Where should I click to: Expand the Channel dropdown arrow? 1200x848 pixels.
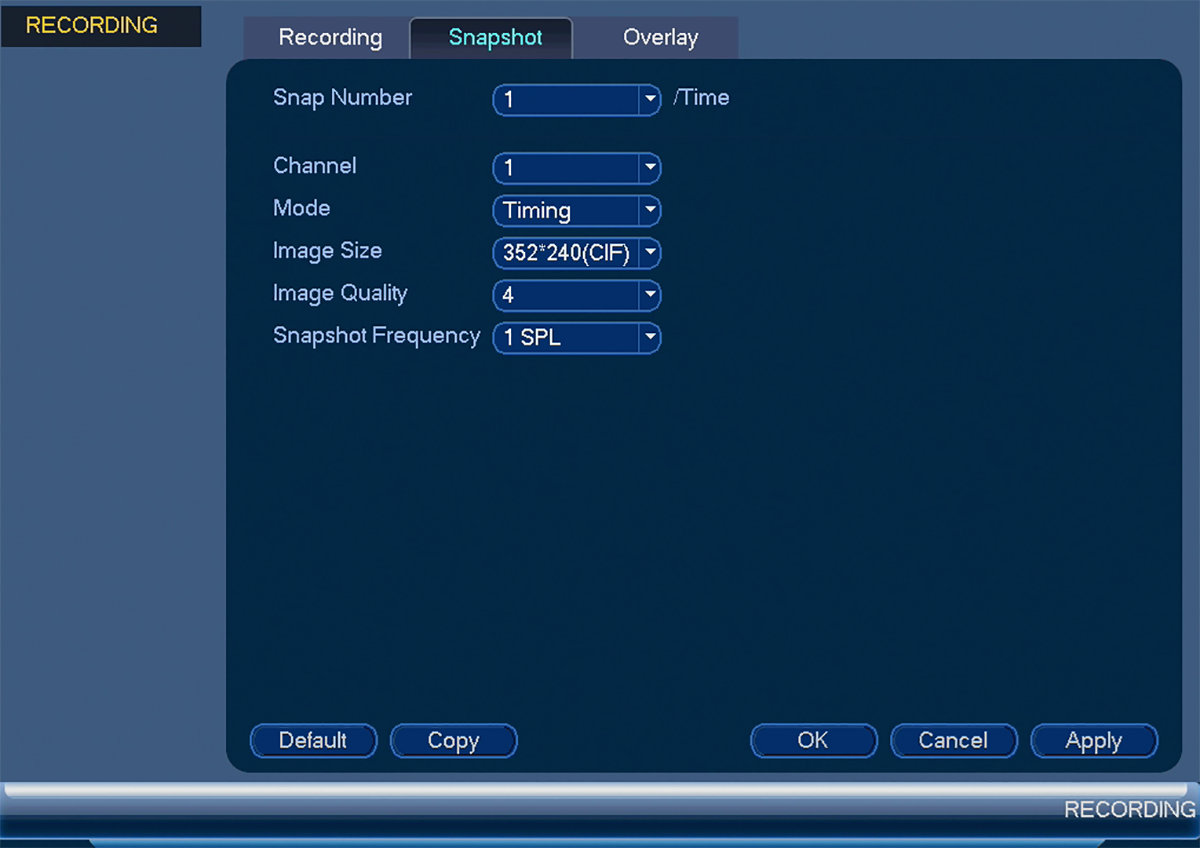point(650,168)
